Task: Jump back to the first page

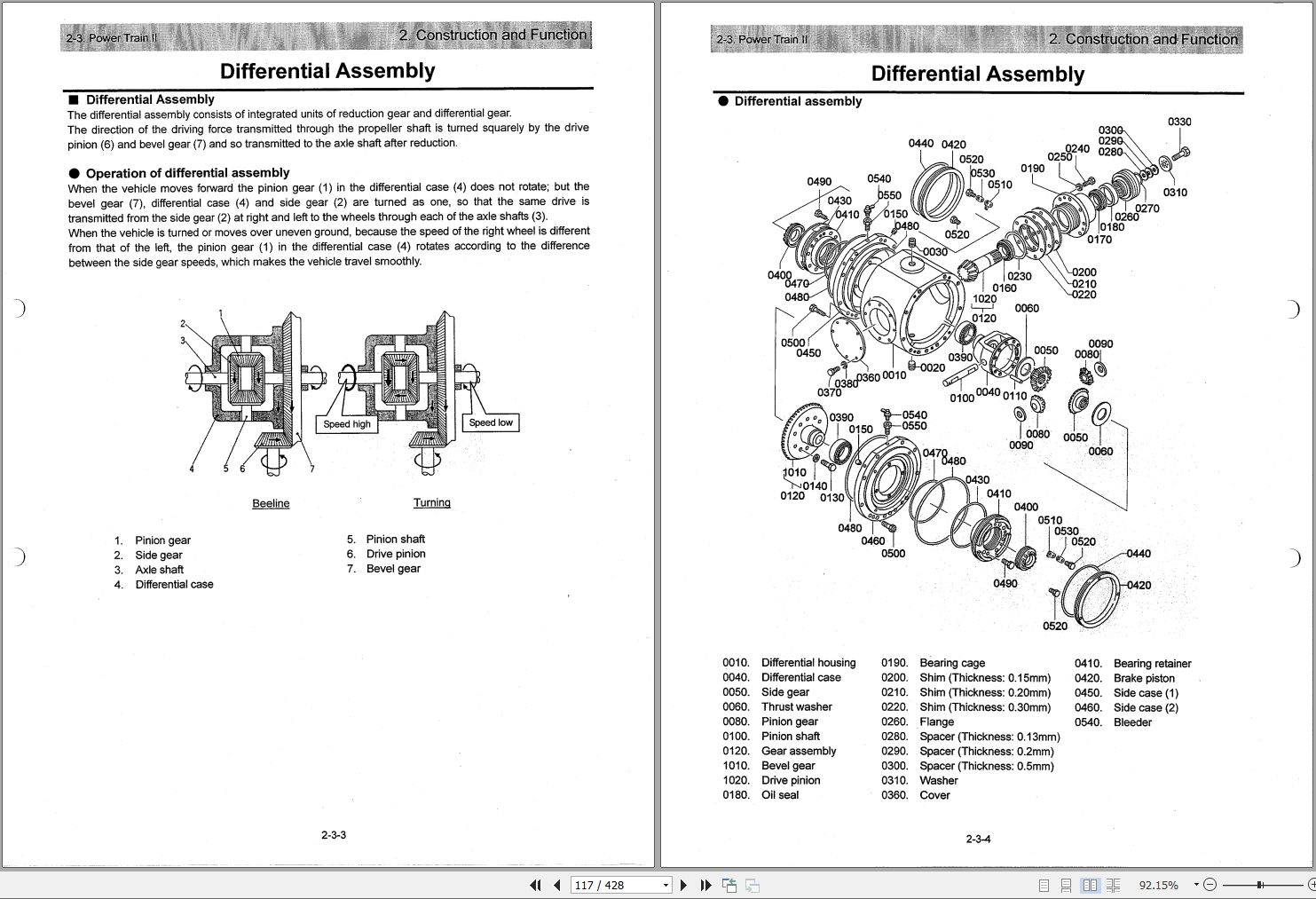Action: 535,885
